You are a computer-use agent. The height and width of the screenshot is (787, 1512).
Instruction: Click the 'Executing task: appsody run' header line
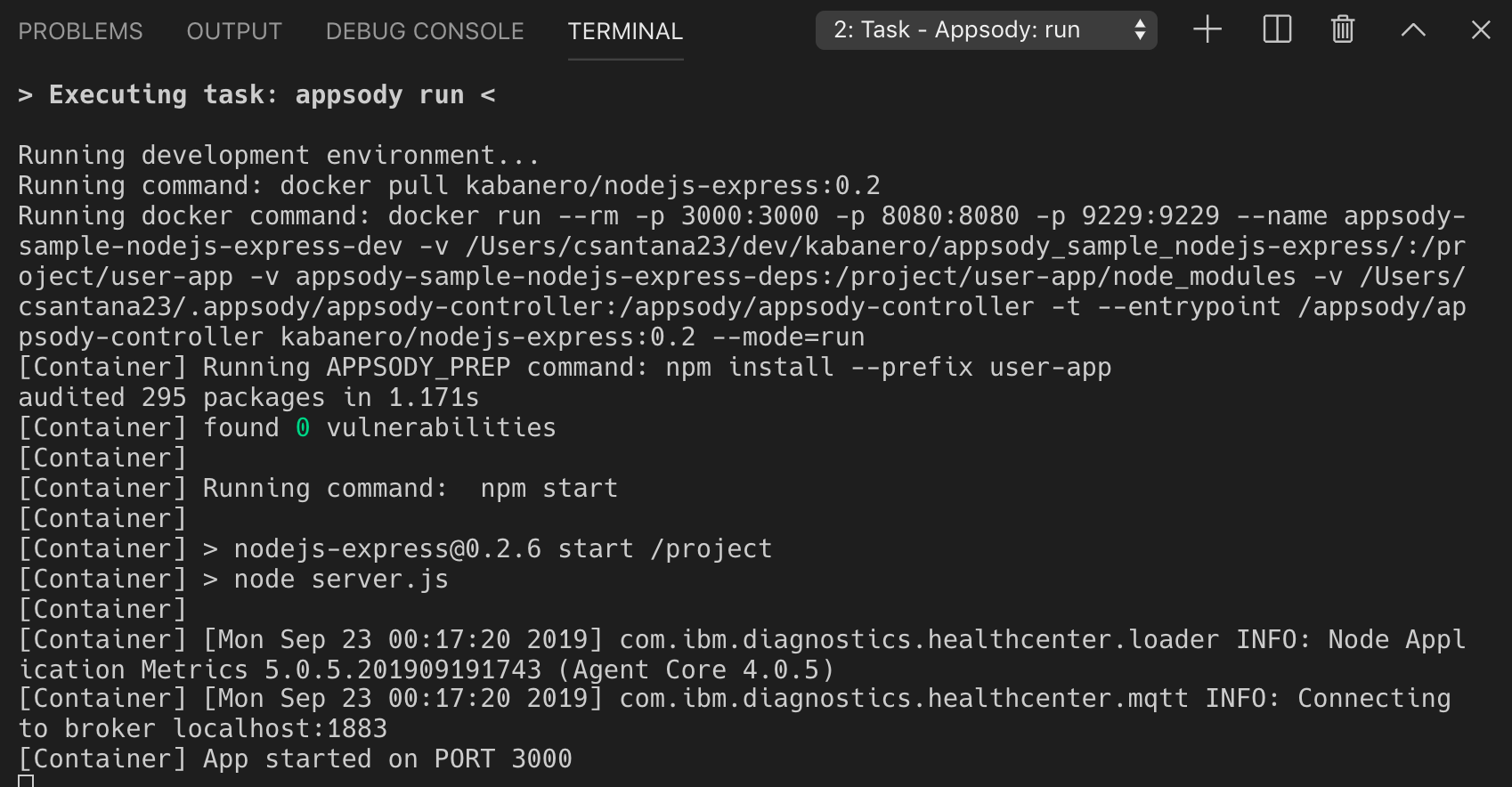256,94
